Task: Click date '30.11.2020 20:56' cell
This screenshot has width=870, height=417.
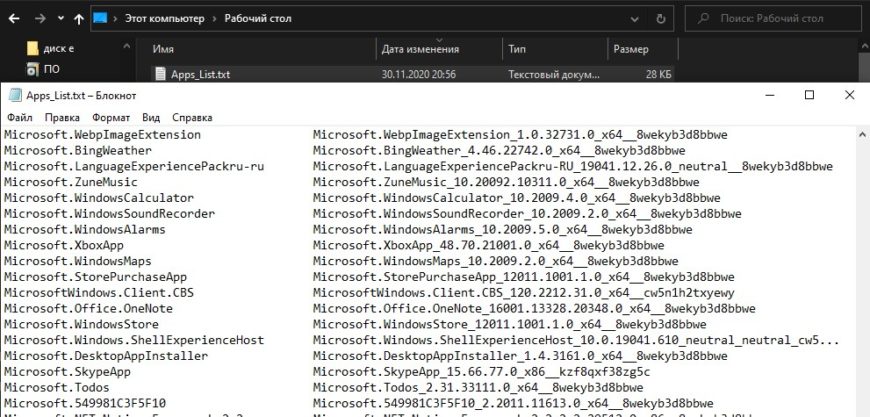Action: (419, 74)
